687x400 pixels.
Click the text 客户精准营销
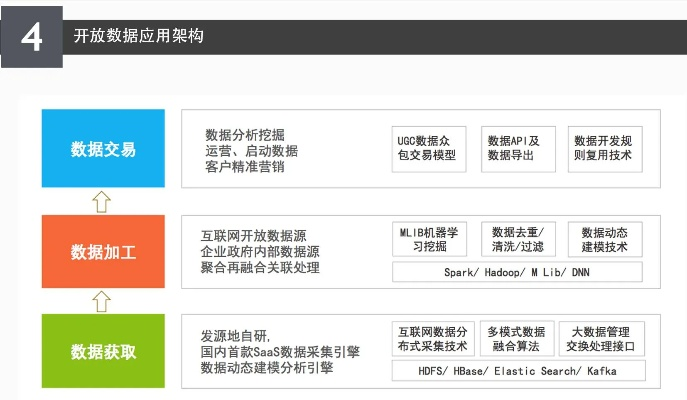pyautogui.click(x=245, y=166)
